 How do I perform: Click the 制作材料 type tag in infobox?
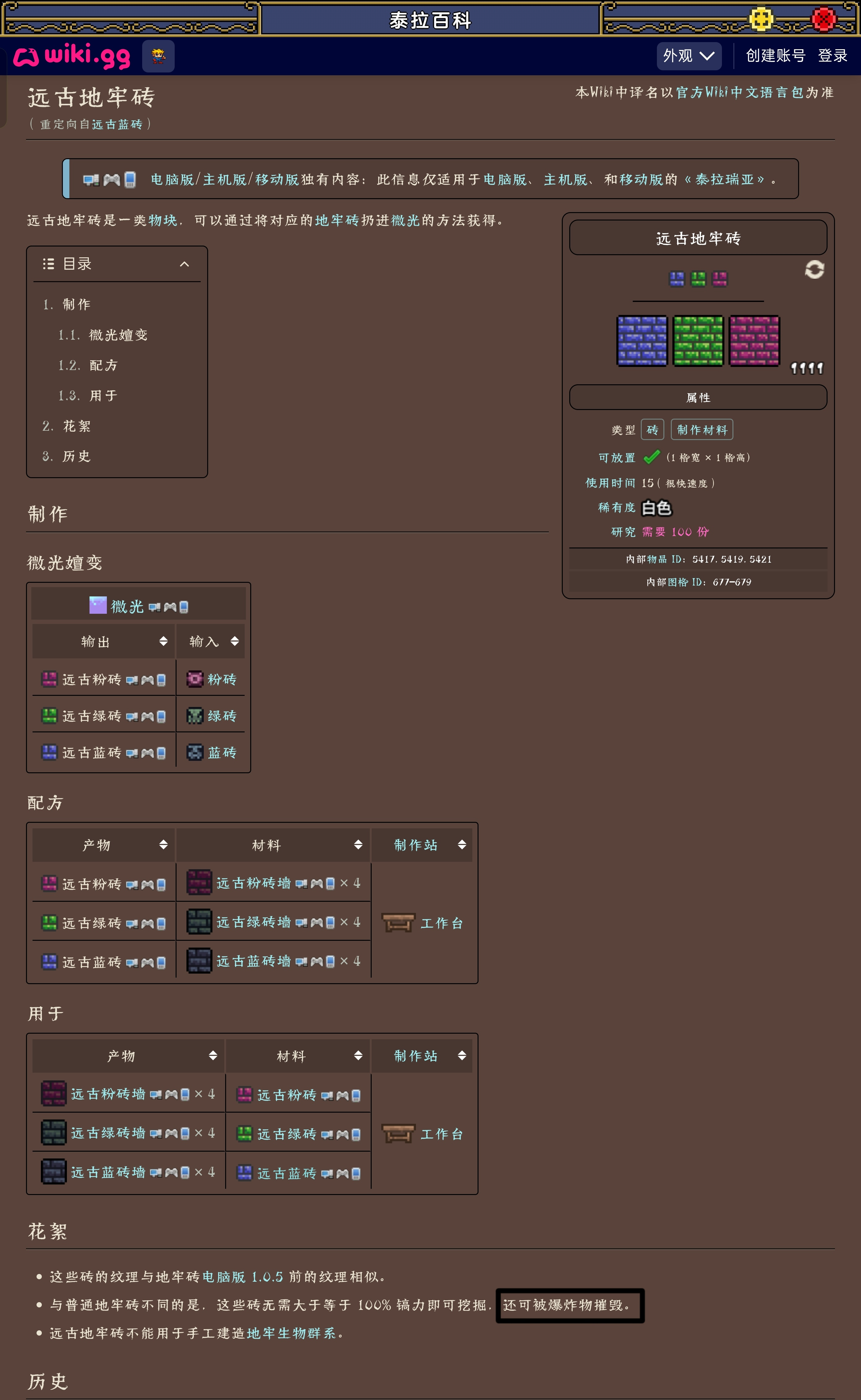[702, 430]
